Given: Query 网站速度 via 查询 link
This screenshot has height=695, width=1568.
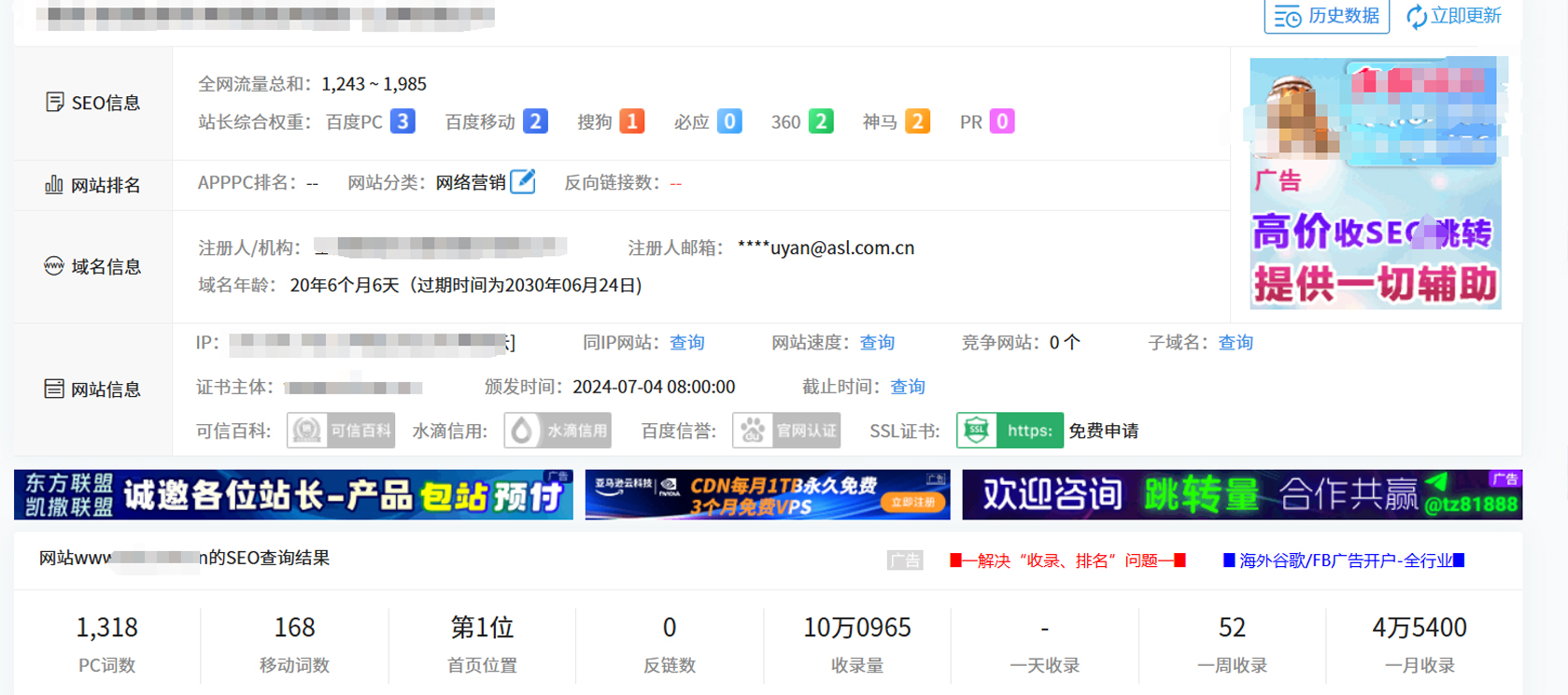Looking at the screenshot, I should (877, 343).
